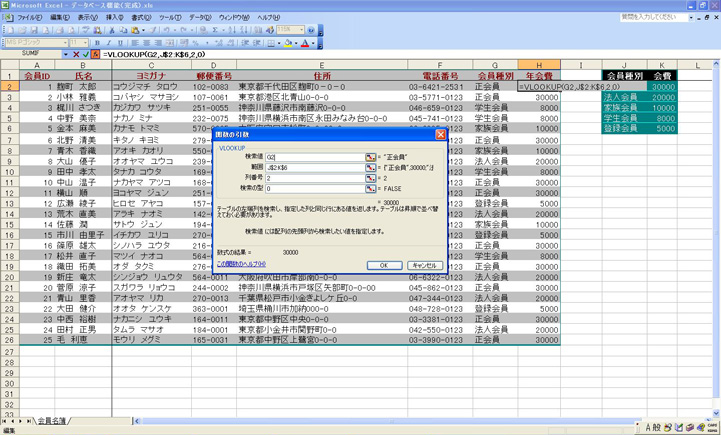Open the Paste options dropdown arrow
The width and height of the screenshot is (721, 435).
(143, 30)
